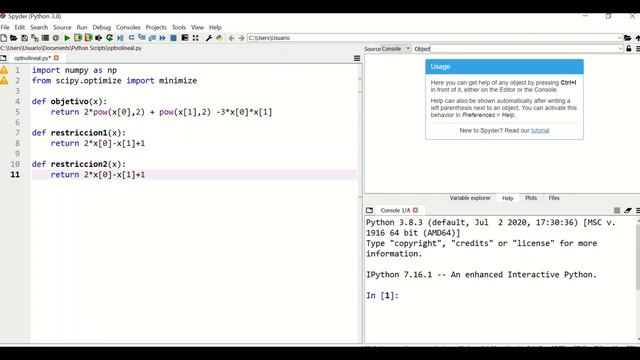Viewport: 640px width, 360px height.
Task: Click the 'def restriccion2(x):' code line
Action: 79,164
